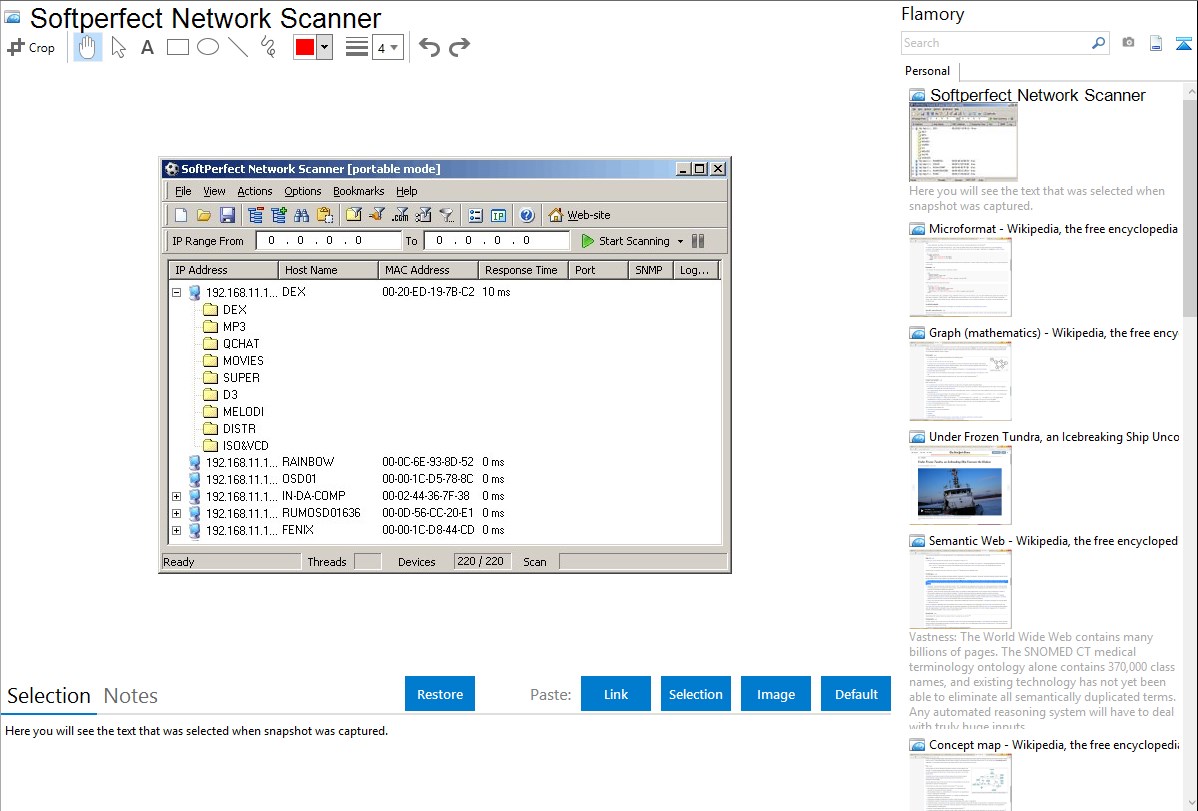
Task: Open Softperfect Network Scanner snapshot thumbnail
Action: (x=963, y=141)
